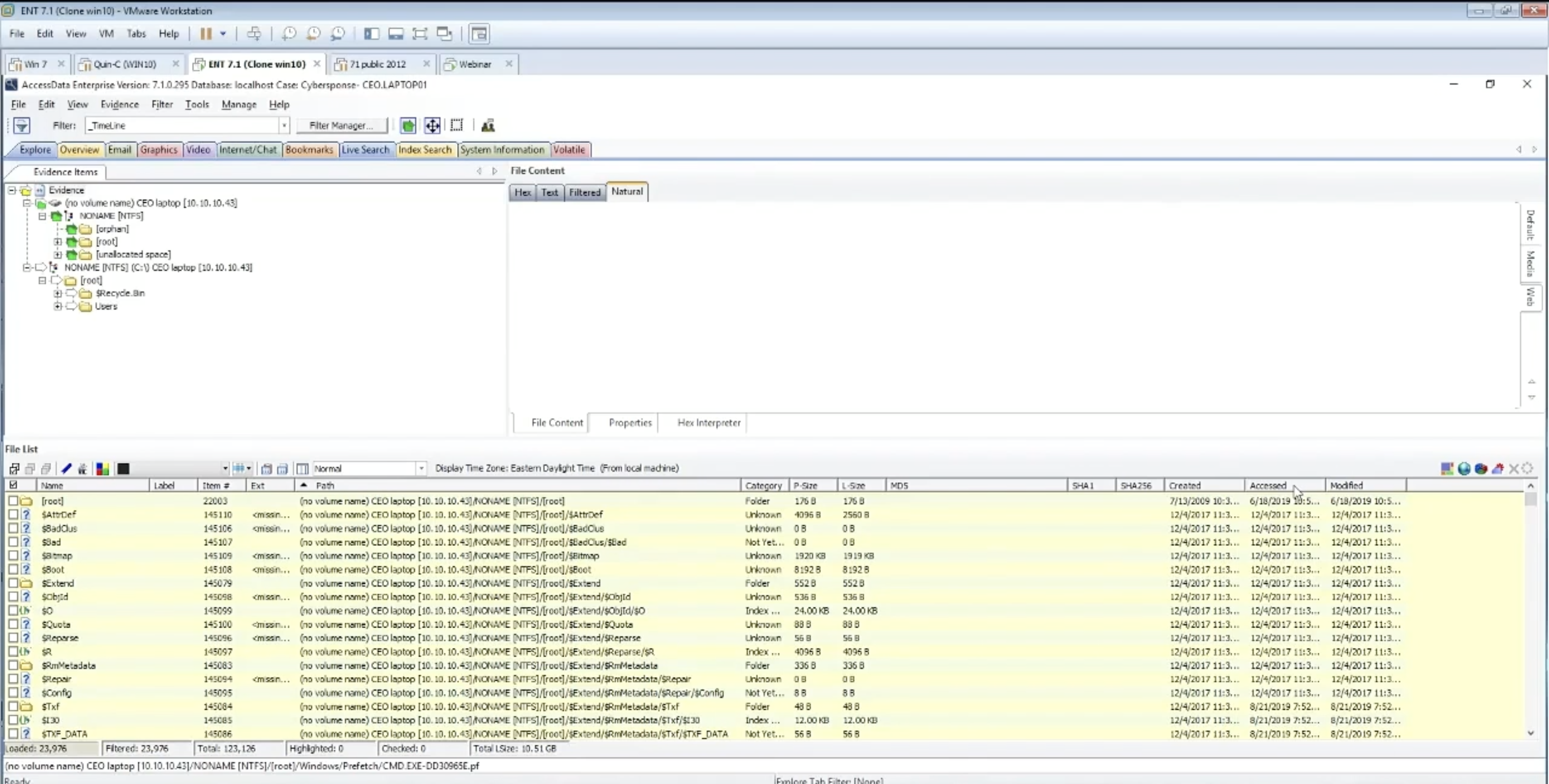
Task: Open VMware Tabs menu
Action: [136, 34]
